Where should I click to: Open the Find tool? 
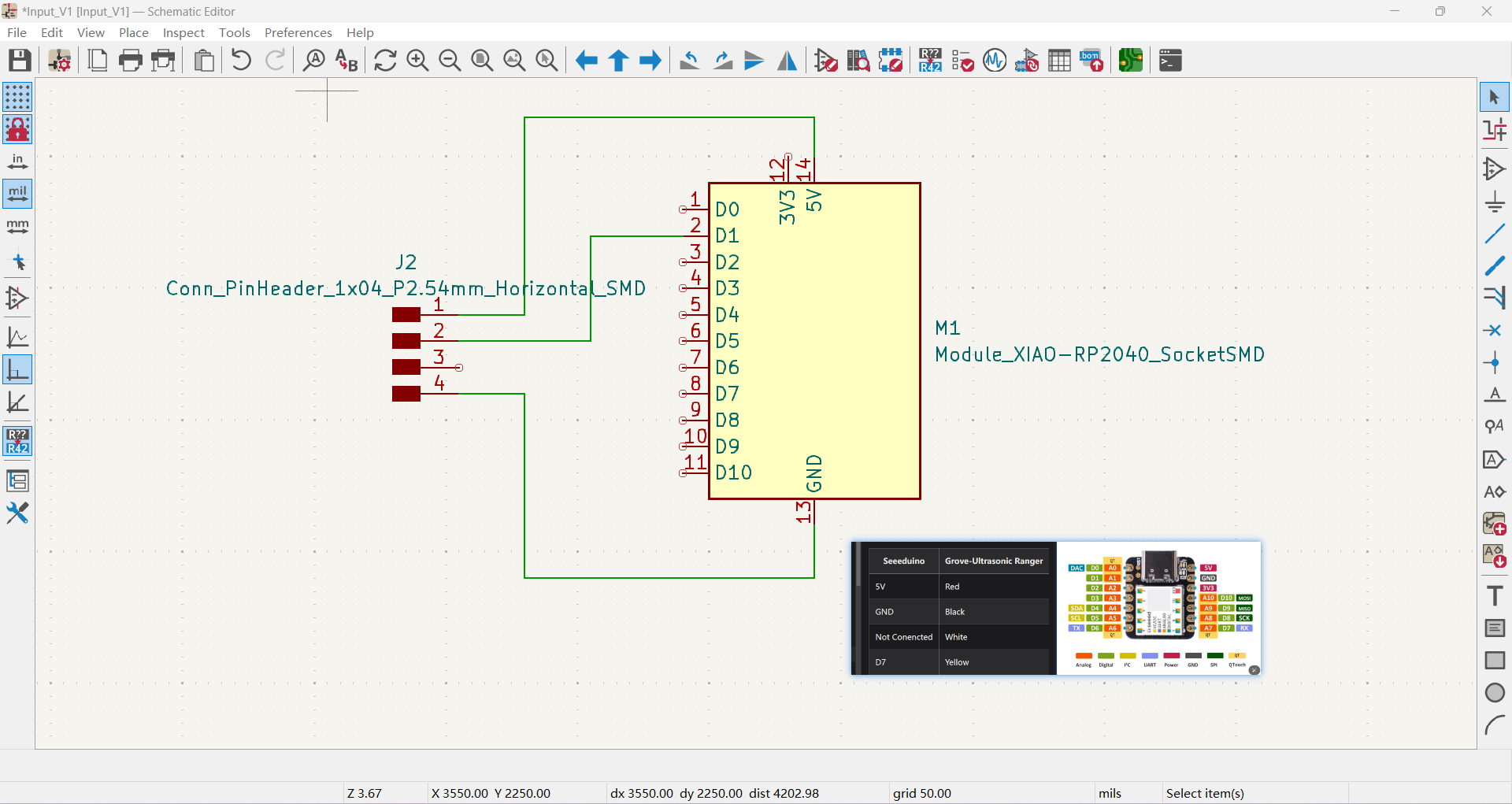(x=314, y=61)
